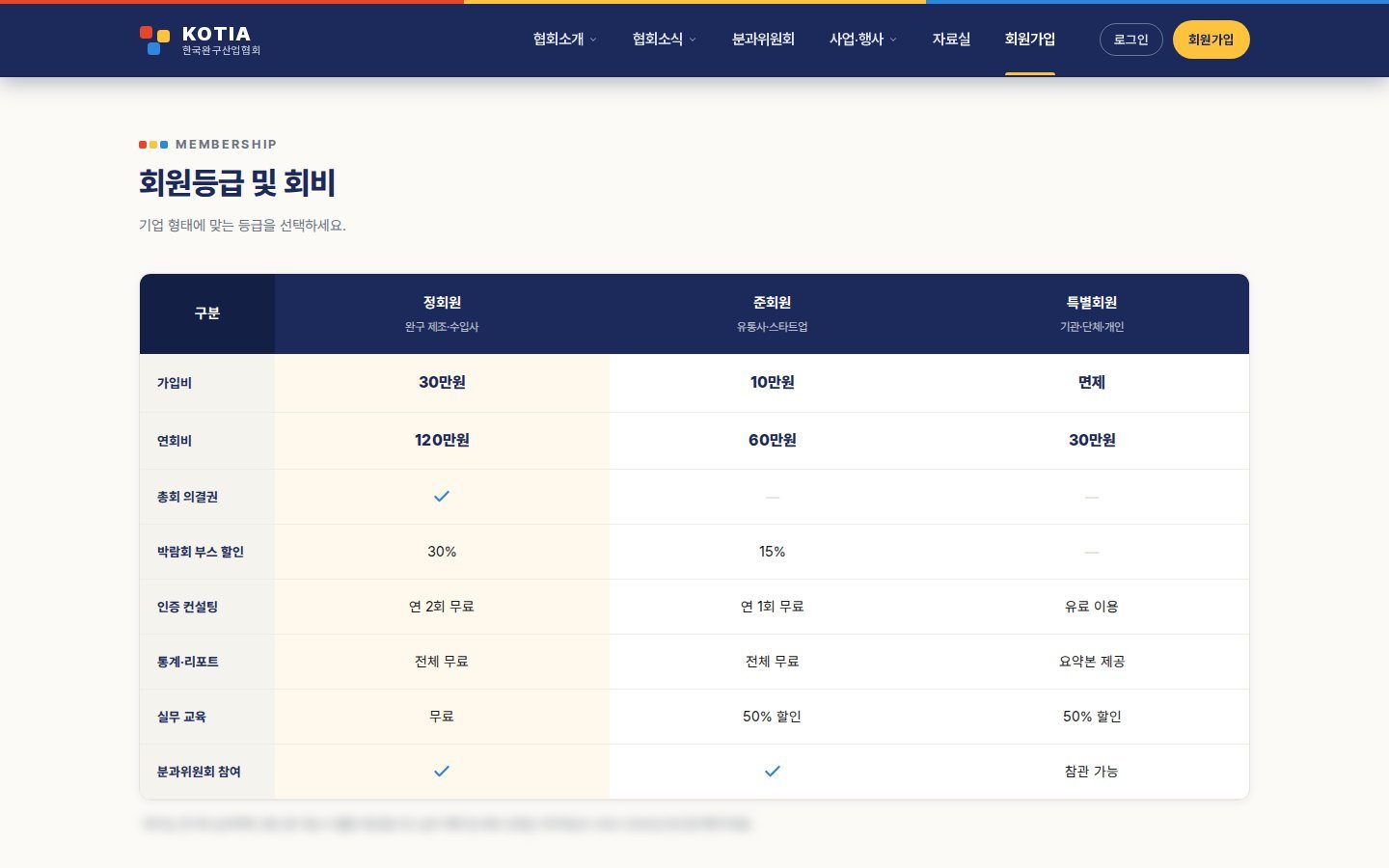Click the 회원등급 및 회비 heading
The width and height of the screenshot is (1389, 868).
[237, 183]
